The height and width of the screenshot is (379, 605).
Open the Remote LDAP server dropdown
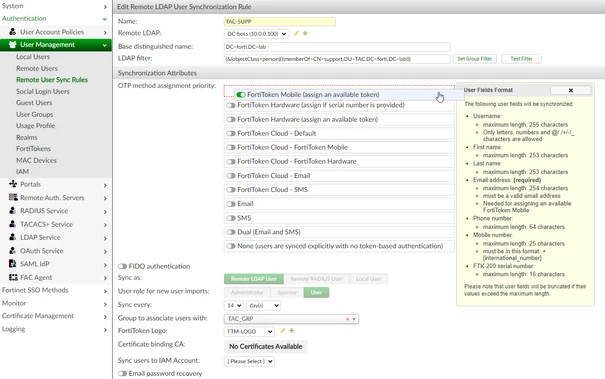256,34
